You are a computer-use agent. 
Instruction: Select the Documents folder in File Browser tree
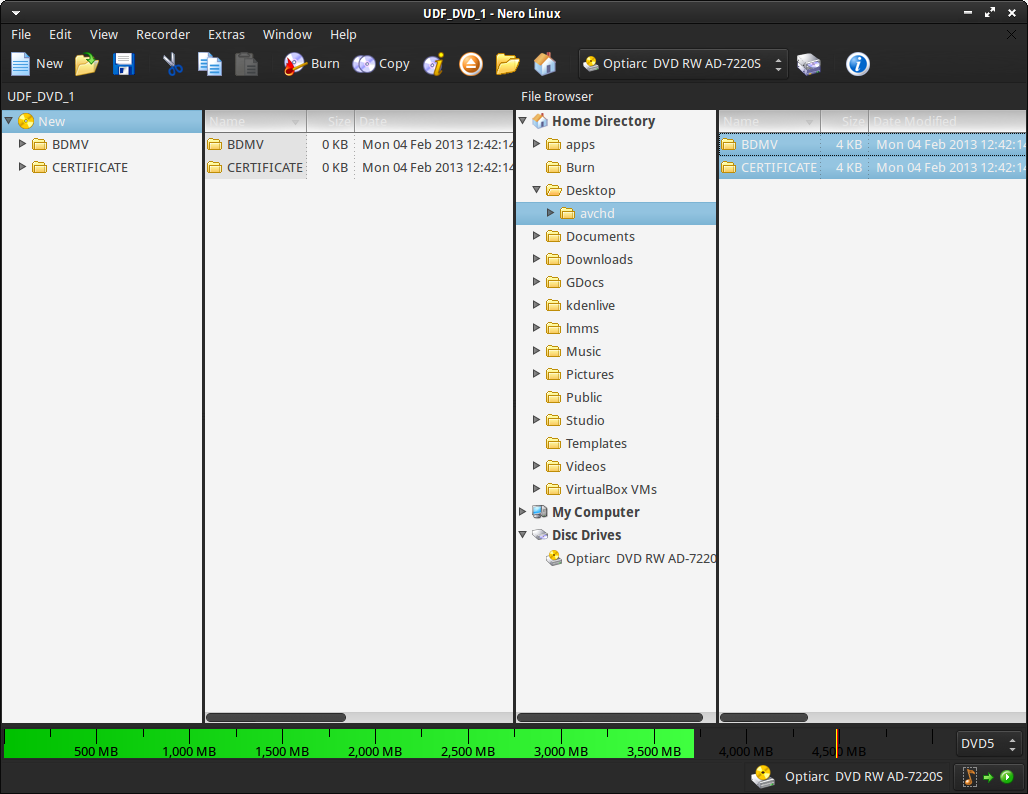click(x=600, y=236)
